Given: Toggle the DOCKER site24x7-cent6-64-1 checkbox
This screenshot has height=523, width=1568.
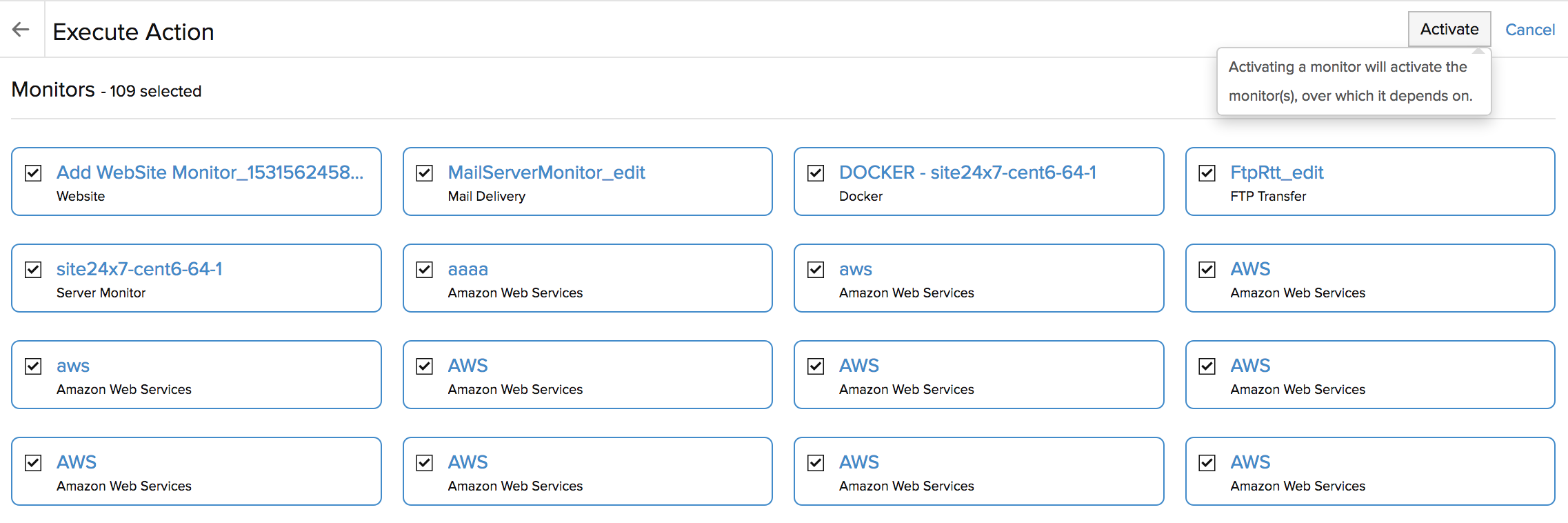Looking at the screenshot, I should (816, 172).
